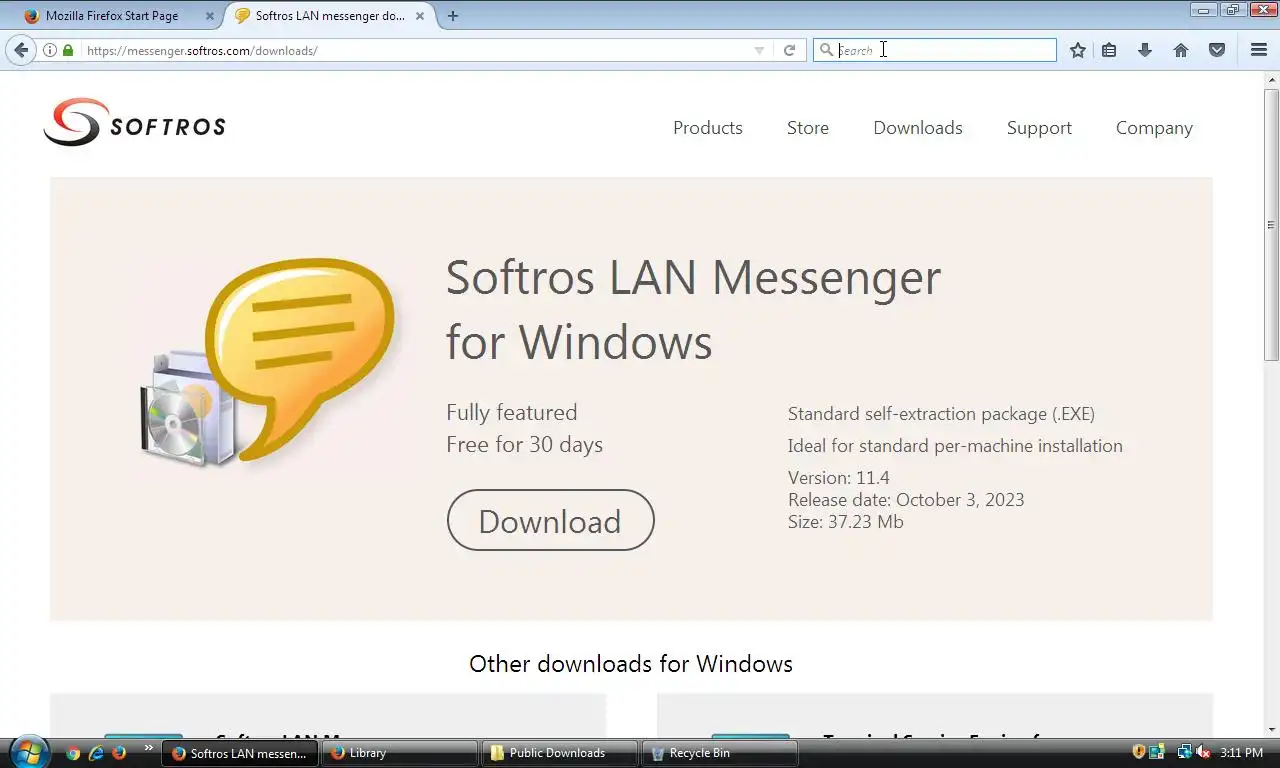The width and height of the screenshot is (1280, 768).
Task: Select the Softros LAN messenger downloads tab
Action: (x=330, y=16)
